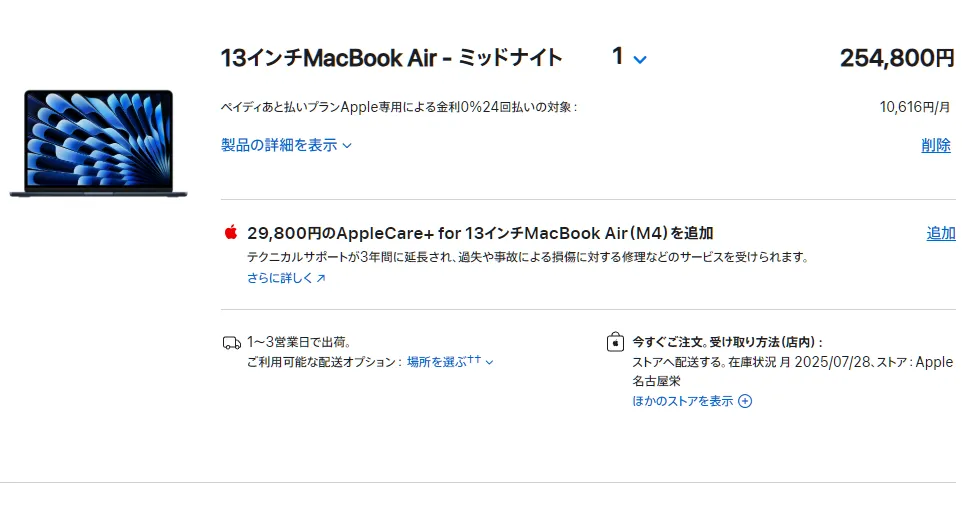Open the 場所を選ぶ location dropdown
The width and height of the screenshot is (962, 508).
pyautogui.click(x=449, y=362)
